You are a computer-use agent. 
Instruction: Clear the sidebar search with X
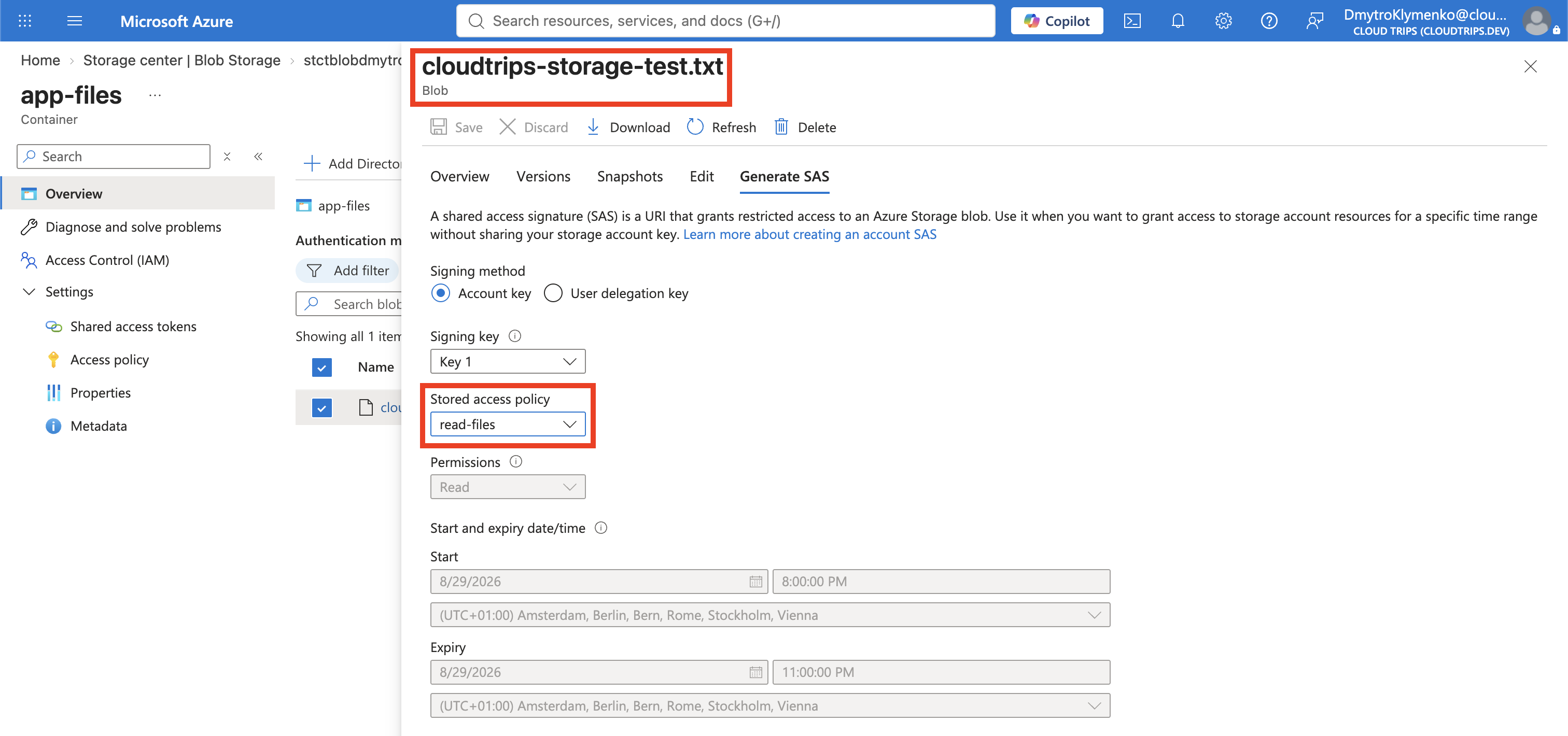coord(227,157)
